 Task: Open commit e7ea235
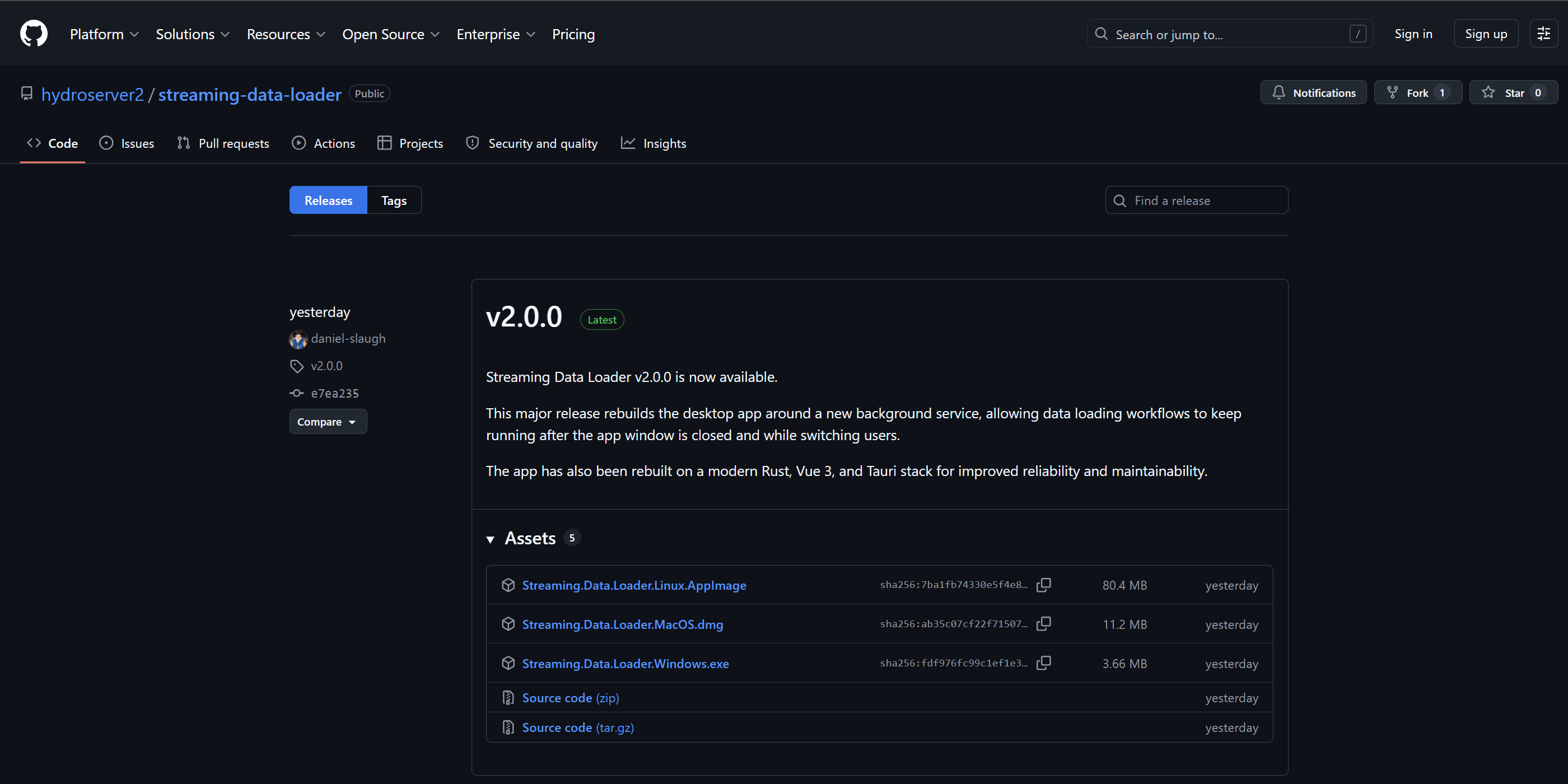335,393
